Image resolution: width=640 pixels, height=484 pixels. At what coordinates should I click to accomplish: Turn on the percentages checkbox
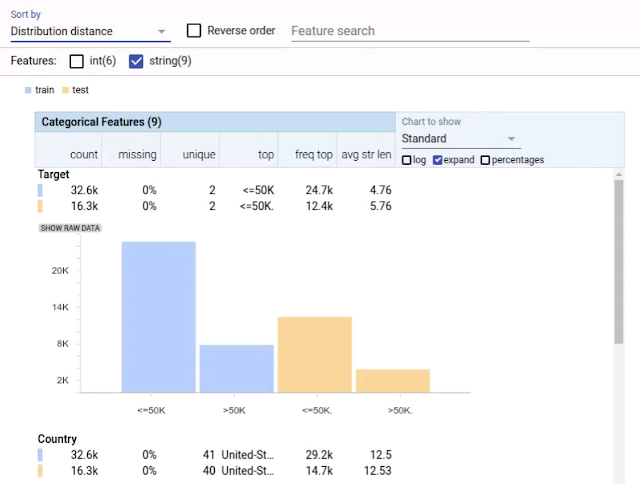click(486, 160)
